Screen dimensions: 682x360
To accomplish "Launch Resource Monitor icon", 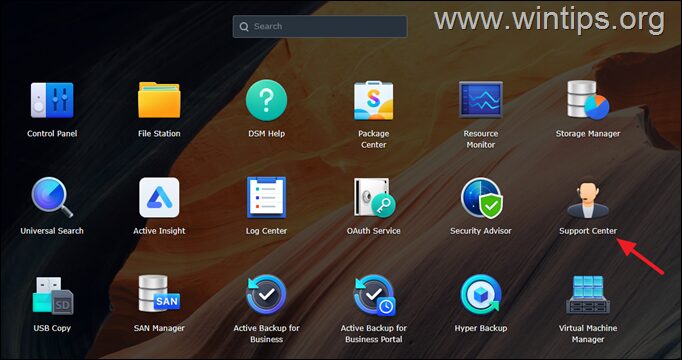I will 481,100.
